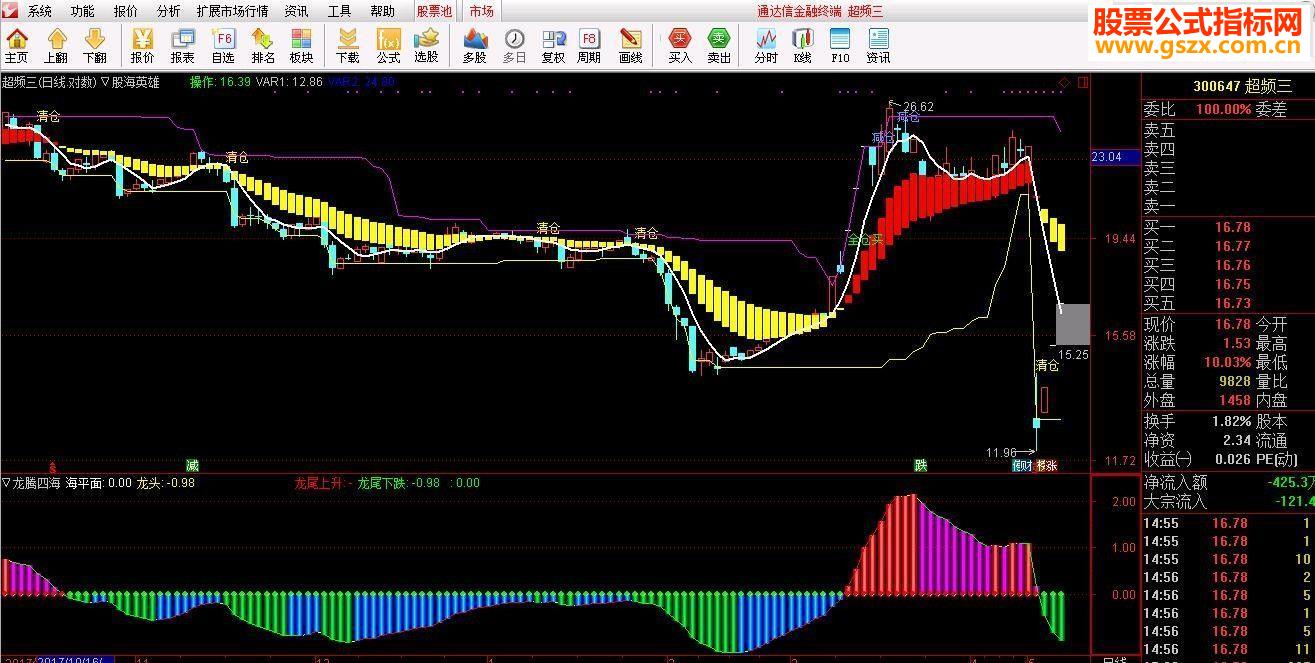Open the 资讯 news toolbar icon
Viewport: 1315px width, 663px height.
click(878, 46)
